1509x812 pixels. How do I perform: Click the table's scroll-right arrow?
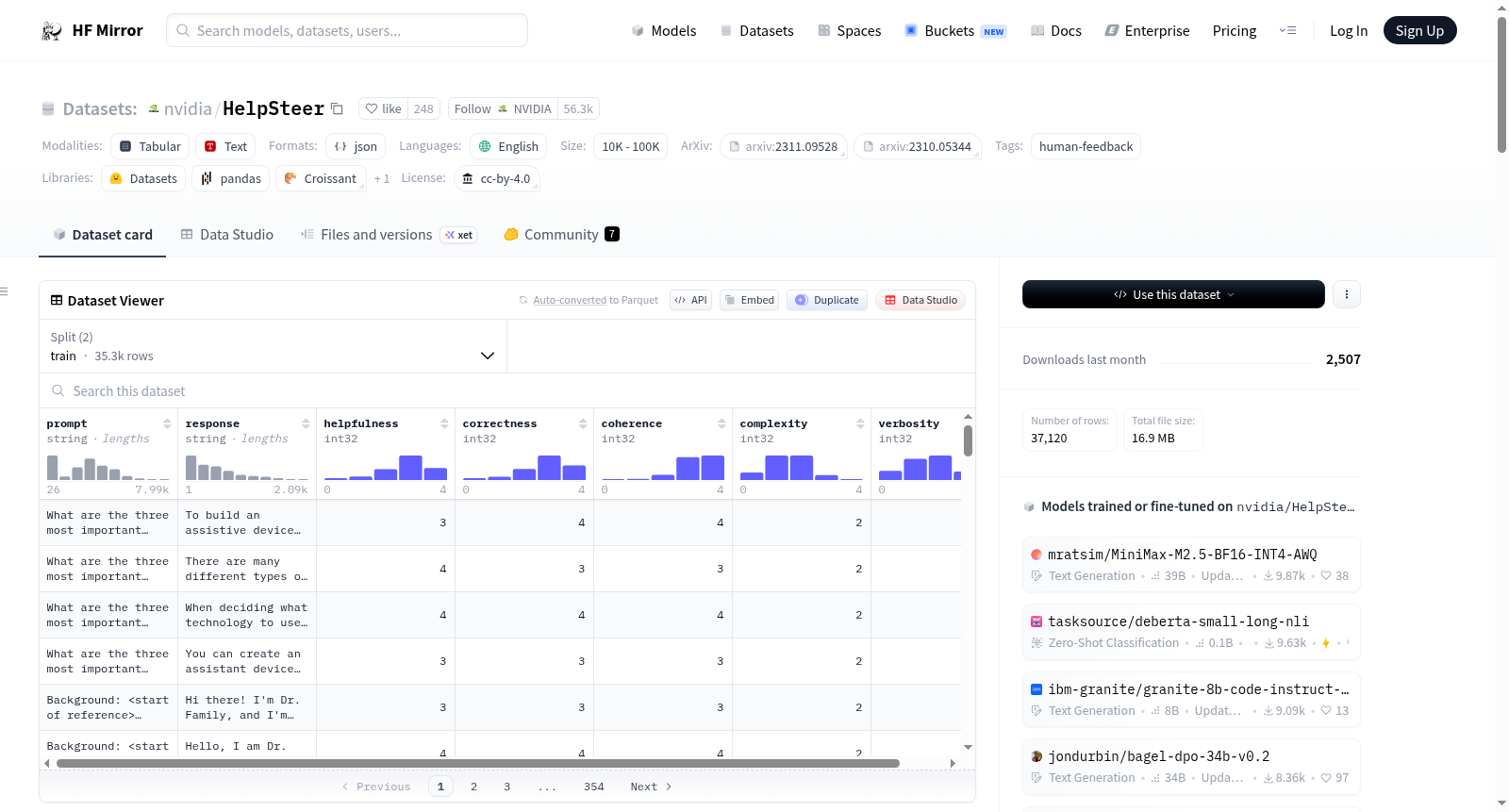pyautogui.click(x=953, y=763)
